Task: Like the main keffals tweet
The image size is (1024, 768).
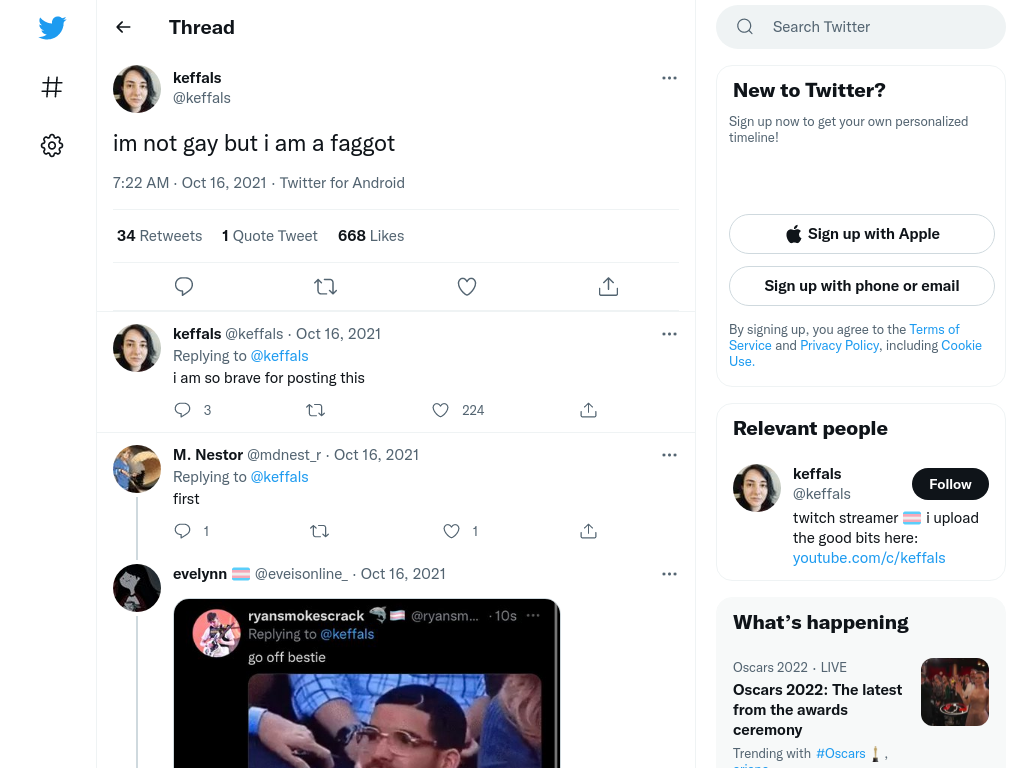Action: pos(466,287)
